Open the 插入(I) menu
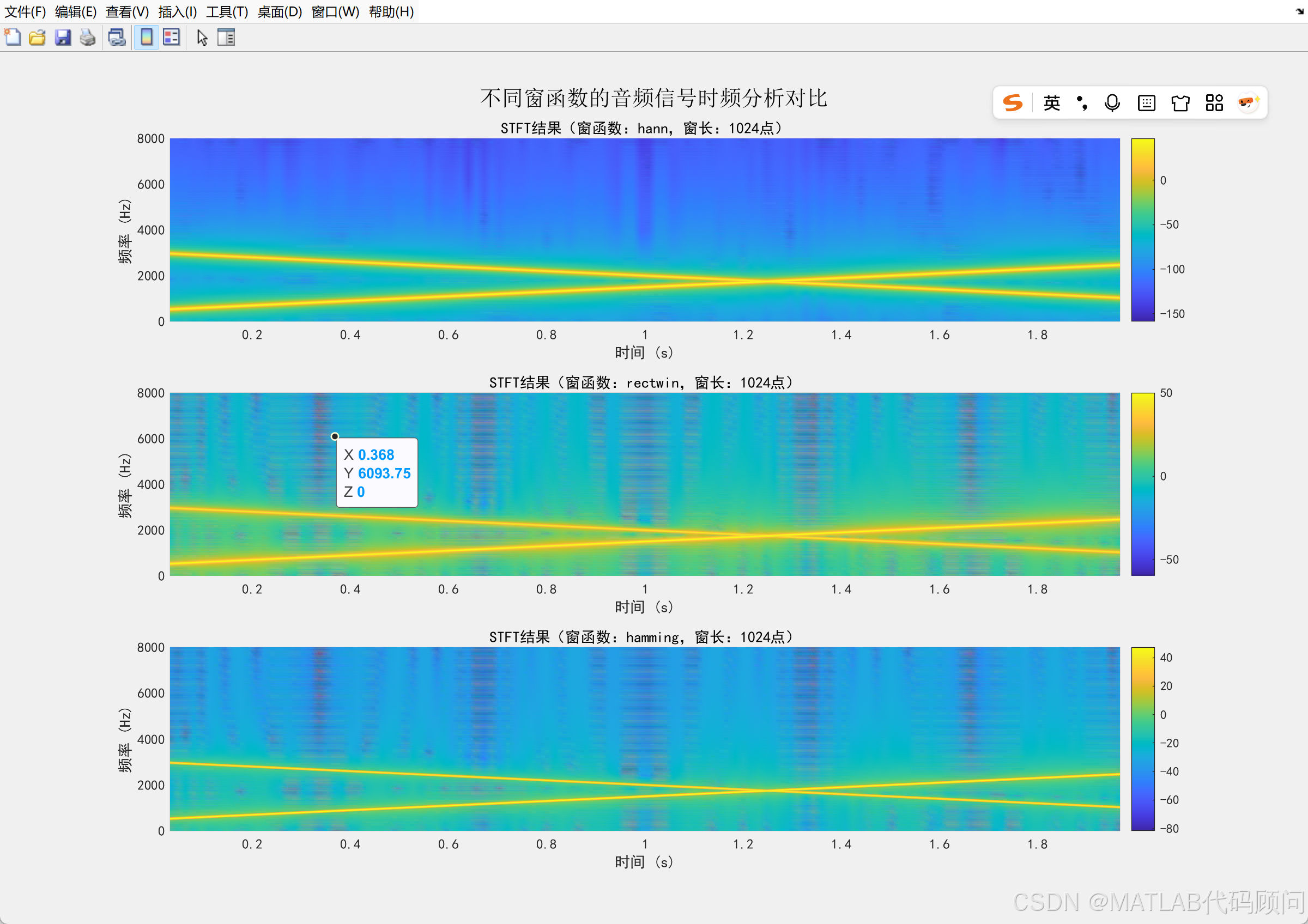 pyautogui.click(x=177, y=11)
